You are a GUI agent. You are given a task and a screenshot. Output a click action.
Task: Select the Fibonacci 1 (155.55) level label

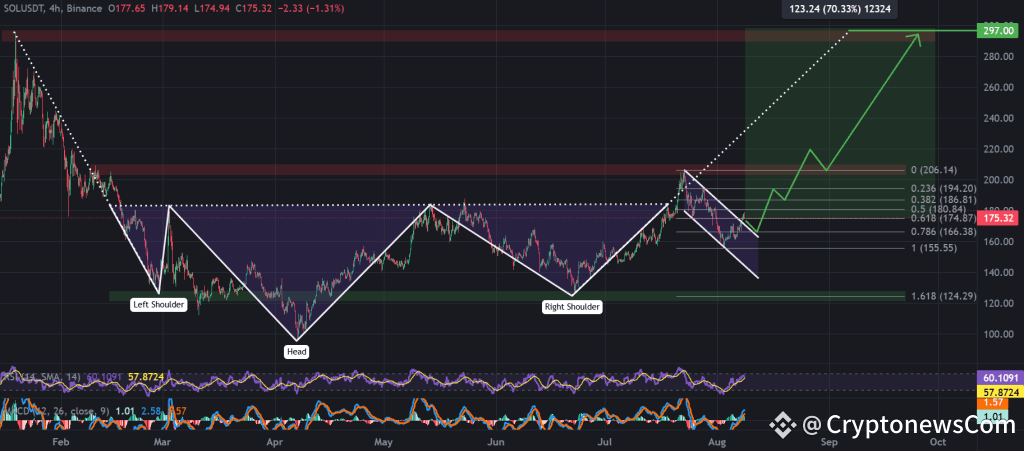point(934,248)
